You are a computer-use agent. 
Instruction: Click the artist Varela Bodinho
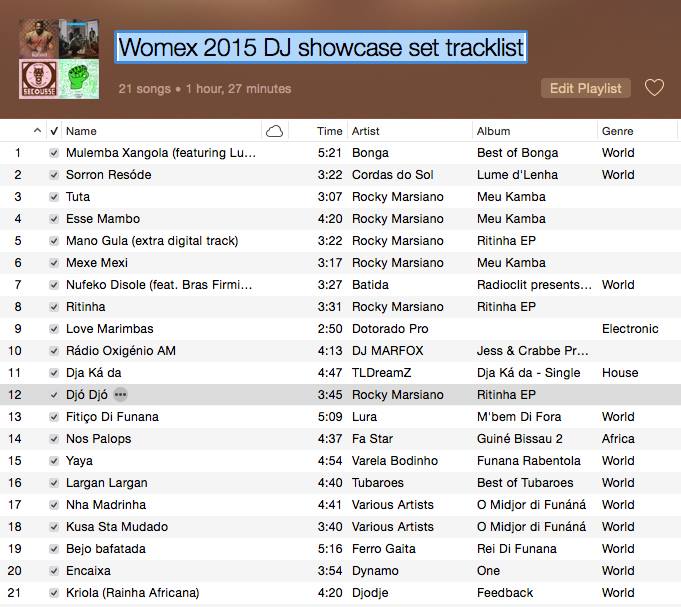(394, 461)
